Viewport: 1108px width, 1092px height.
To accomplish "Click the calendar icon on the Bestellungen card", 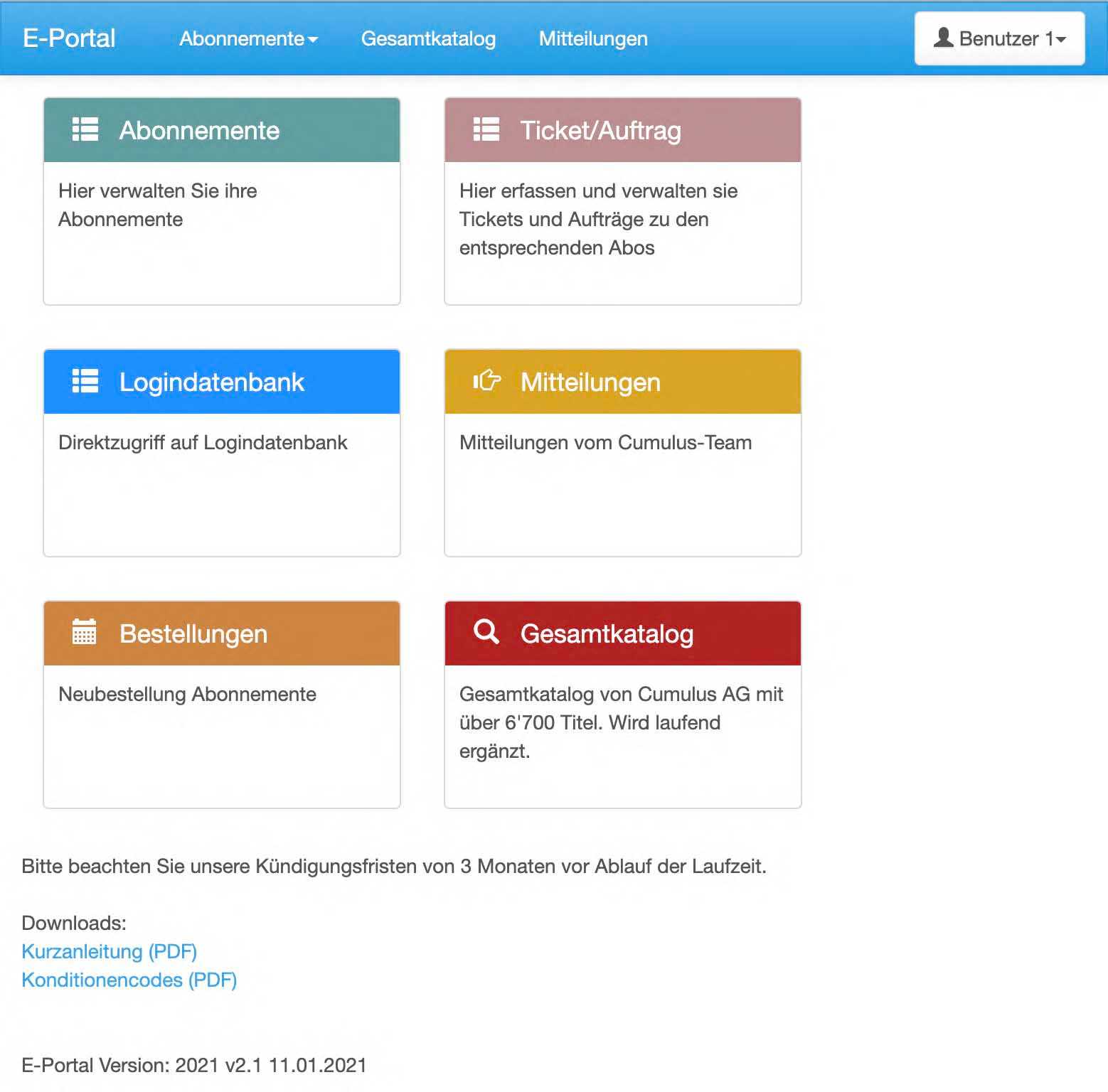I will point(85,633).
